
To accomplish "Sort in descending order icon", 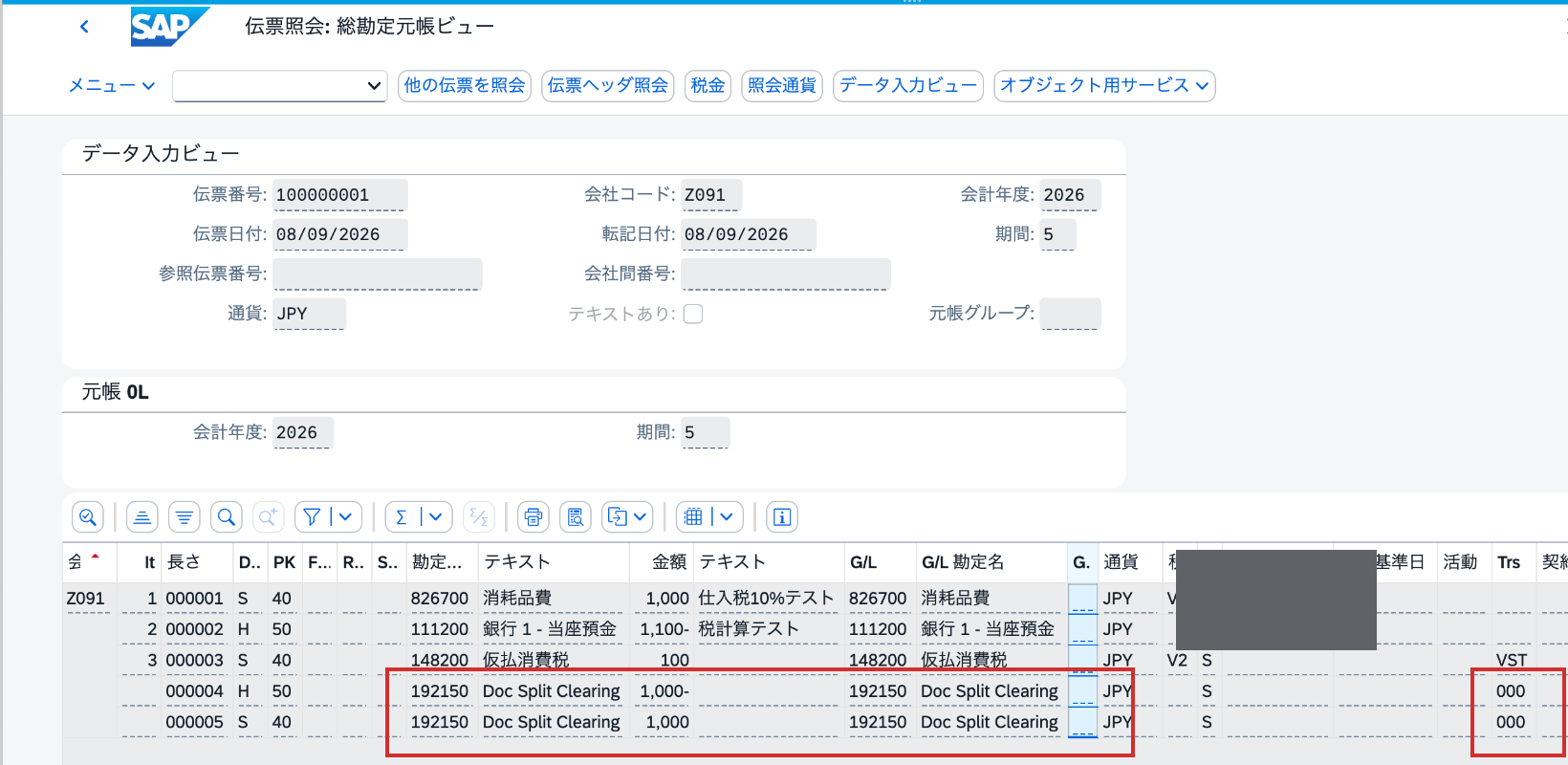I will tap(185, 517).
